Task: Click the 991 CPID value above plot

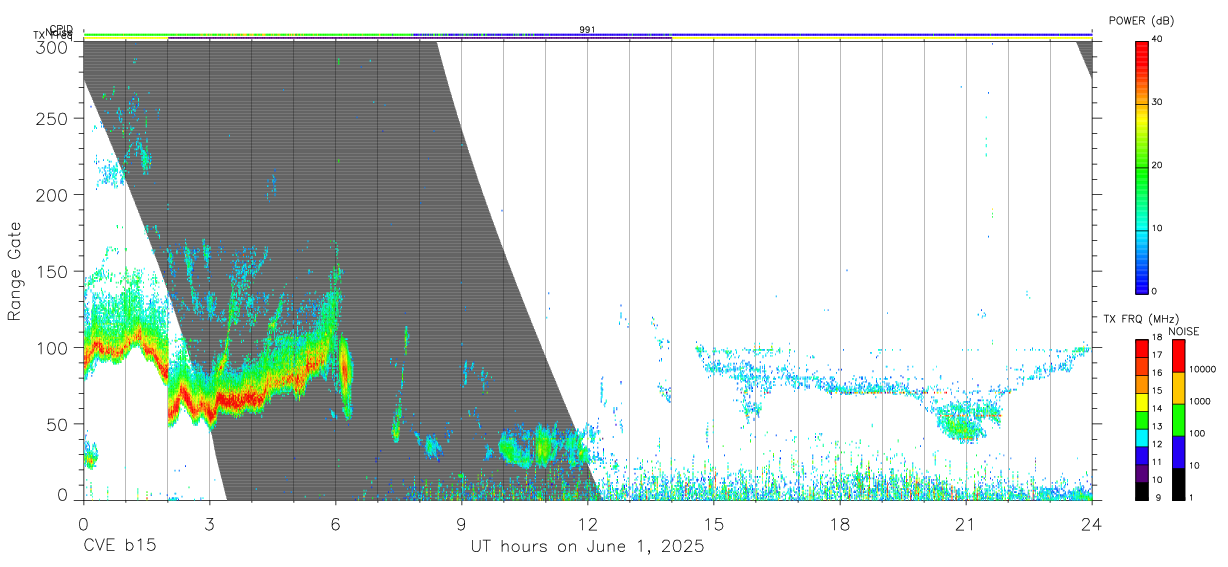Action: [588, 30]
